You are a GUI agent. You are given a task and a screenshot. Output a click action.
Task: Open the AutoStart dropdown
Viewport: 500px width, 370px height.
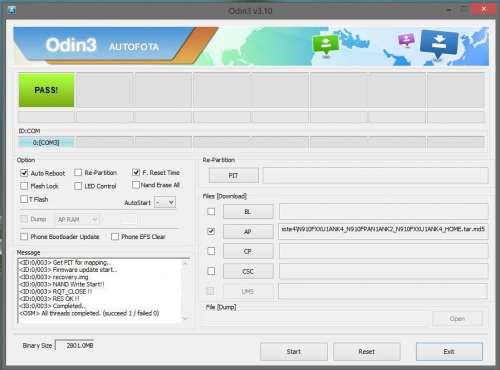pyautogui.click(x=165, y=202)
